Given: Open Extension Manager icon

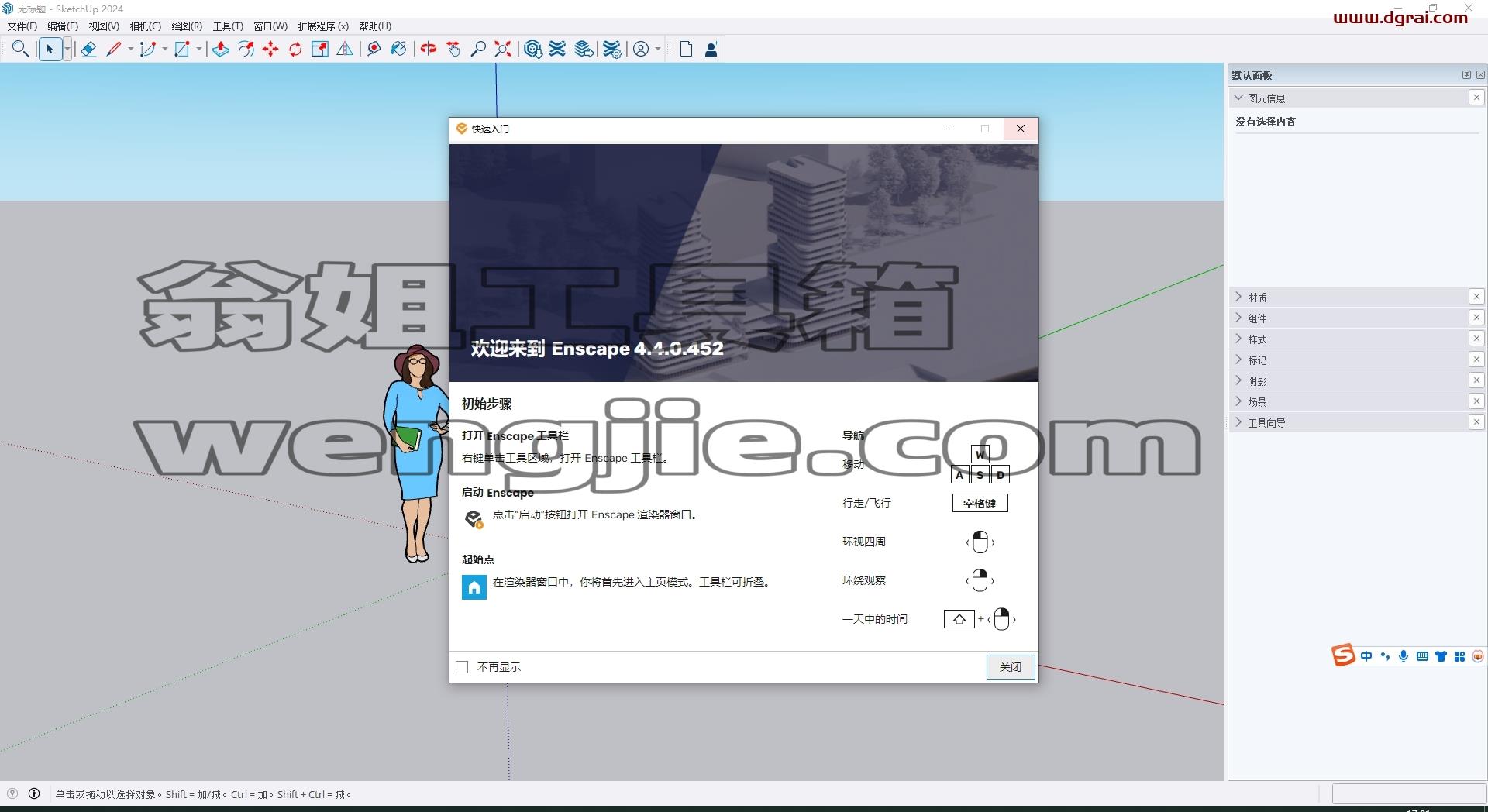Looking at the screenshot, I should click(612, 50).
